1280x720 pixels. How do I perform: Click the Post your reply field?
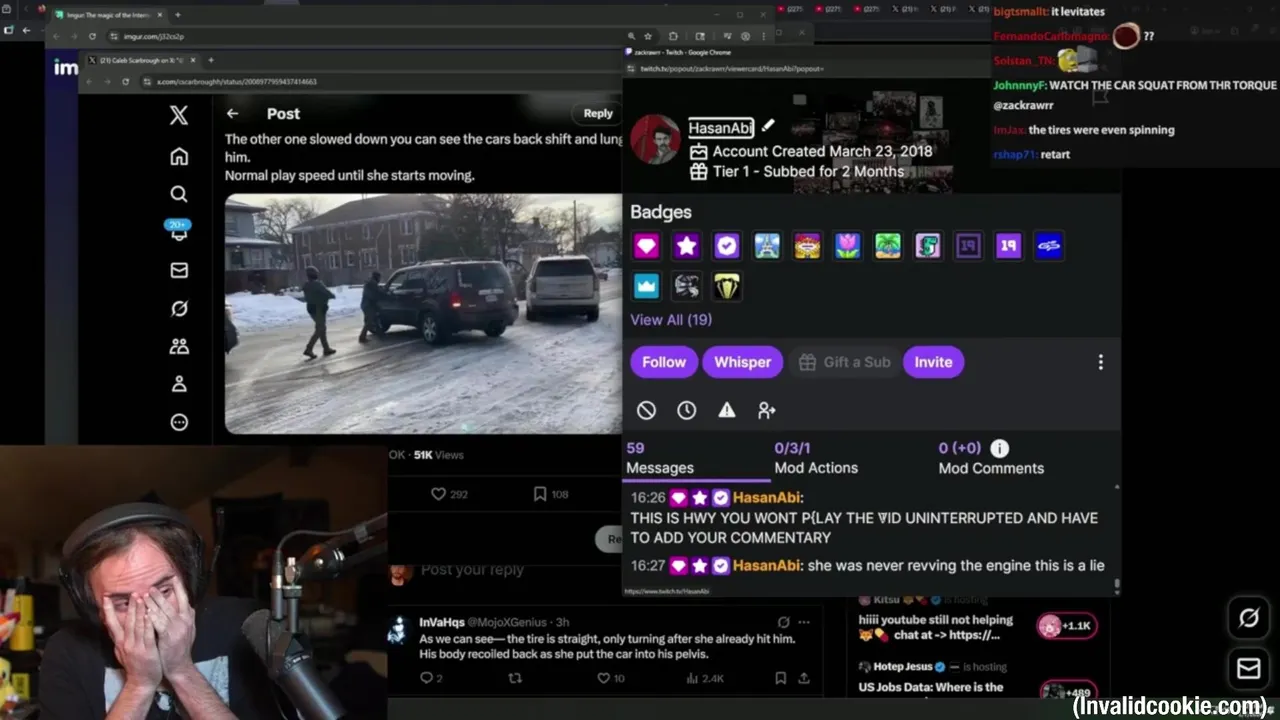[472, 570]
